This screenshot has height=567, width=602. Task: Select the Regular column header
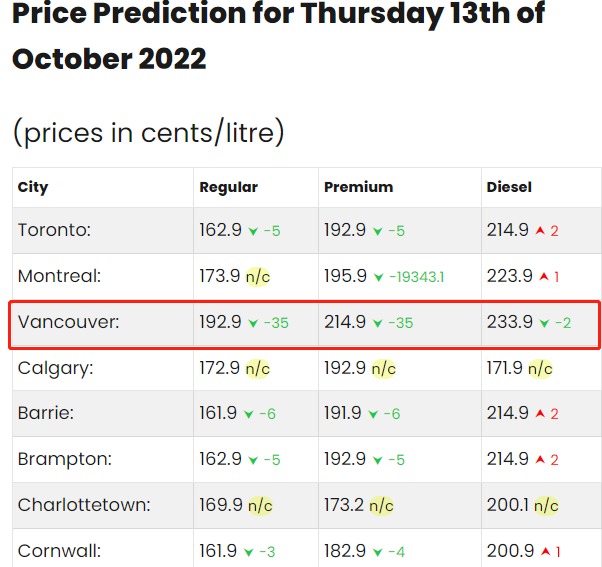coord(229,187)
